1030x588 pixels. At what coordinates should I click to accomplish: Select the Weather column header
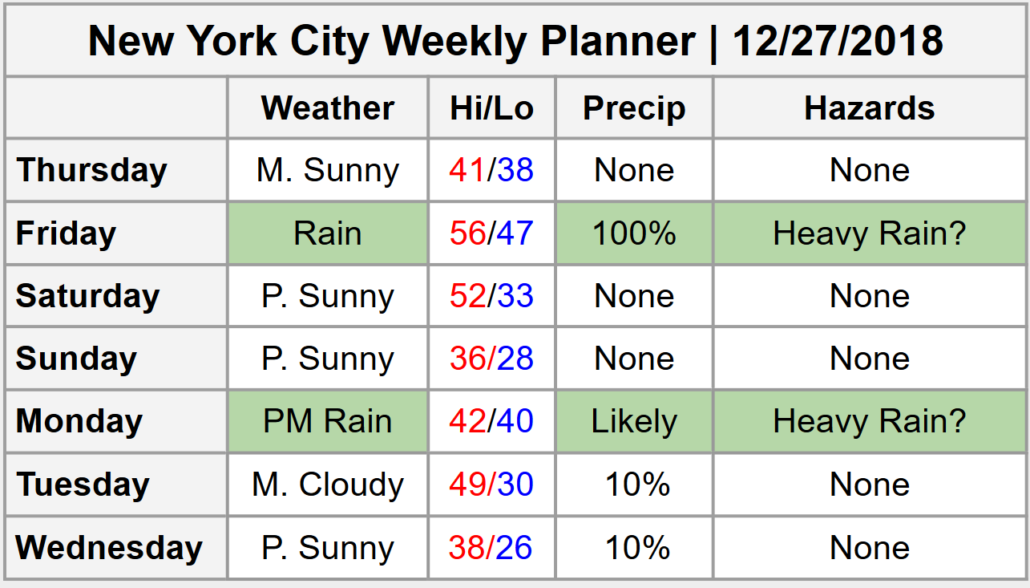(328, 108)
